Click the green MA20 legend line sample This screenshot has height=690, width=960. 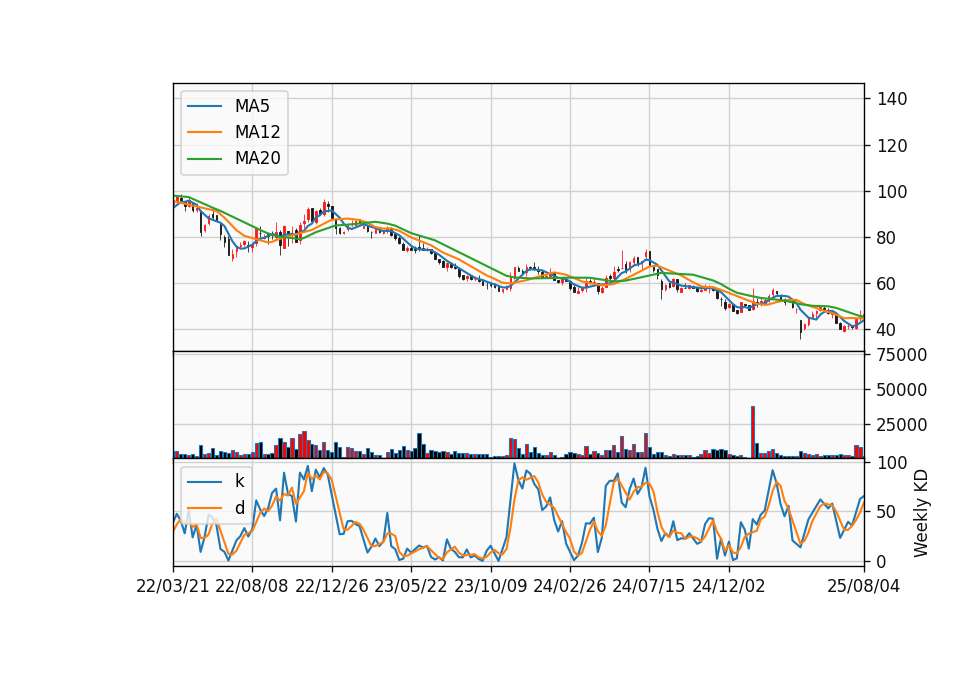204,159
